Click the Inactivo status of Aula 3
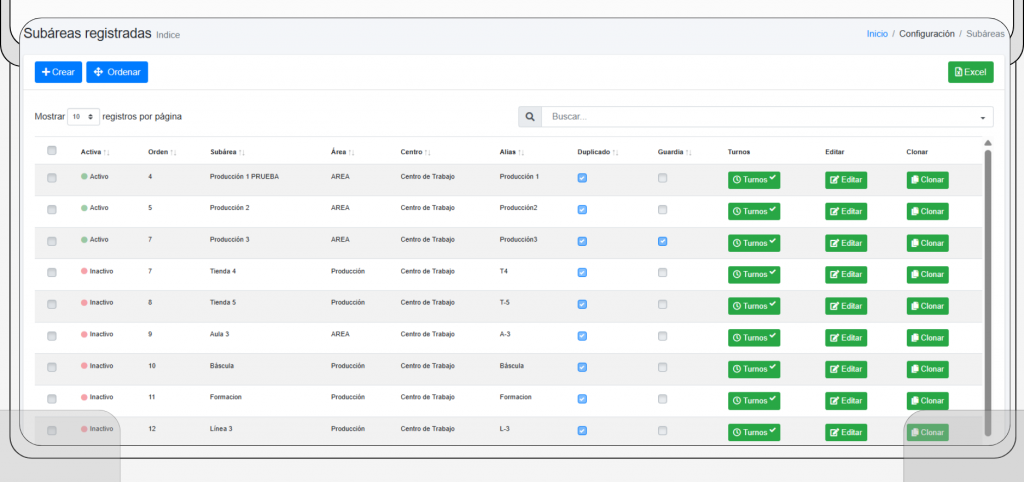Viewport: 1024px width, 482px height. [97, 334]
